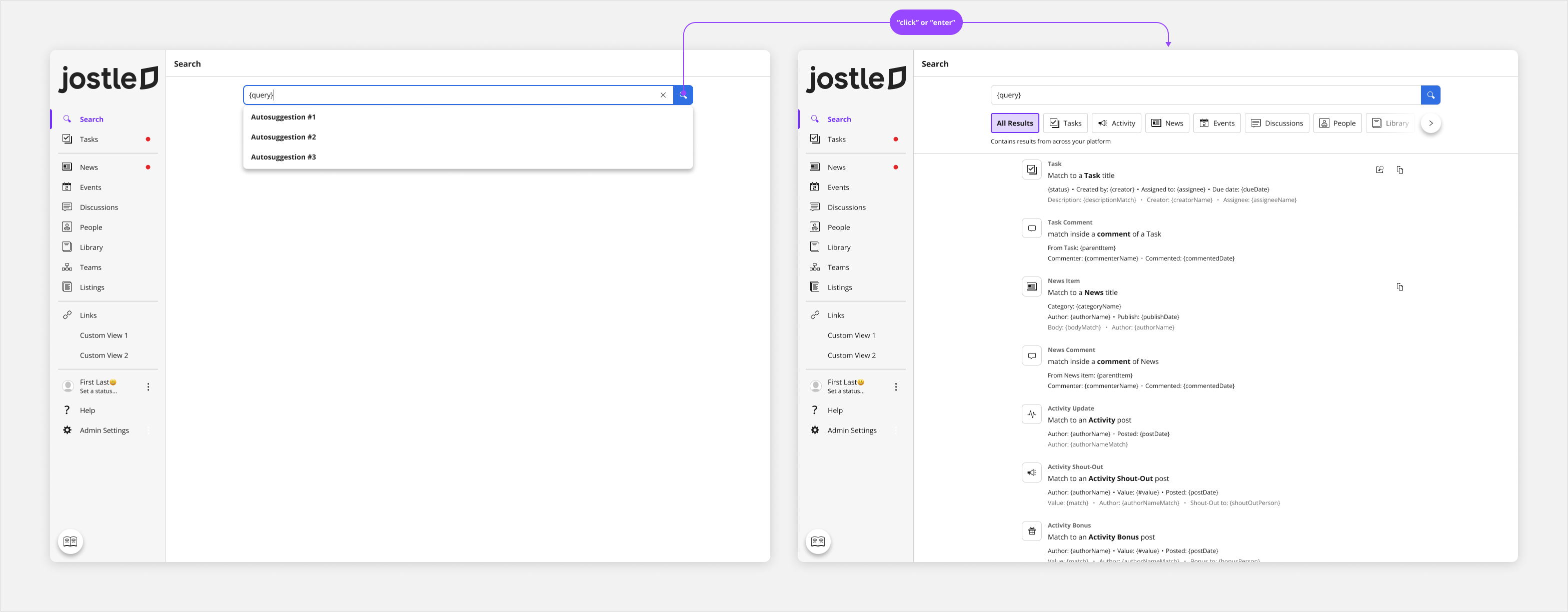
Task: Open Tasks in left window sidebar
Action: point(108,139)
